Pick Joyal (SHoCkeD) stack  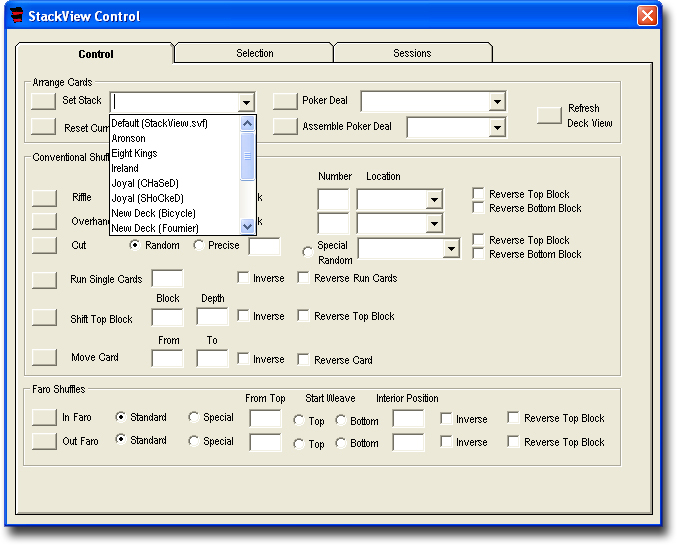click(175, 198)
